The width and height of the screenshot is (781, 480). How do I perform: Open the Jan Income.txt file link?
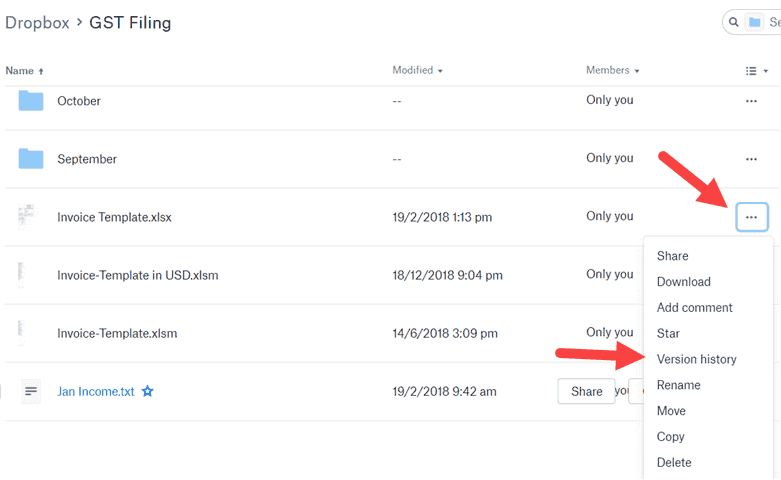95,392
